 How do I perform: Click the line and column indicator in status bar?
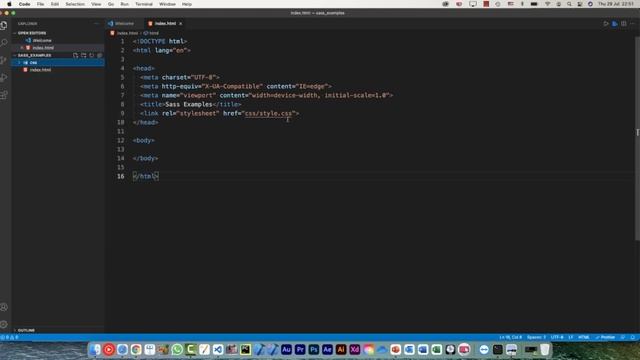point(510,337)
